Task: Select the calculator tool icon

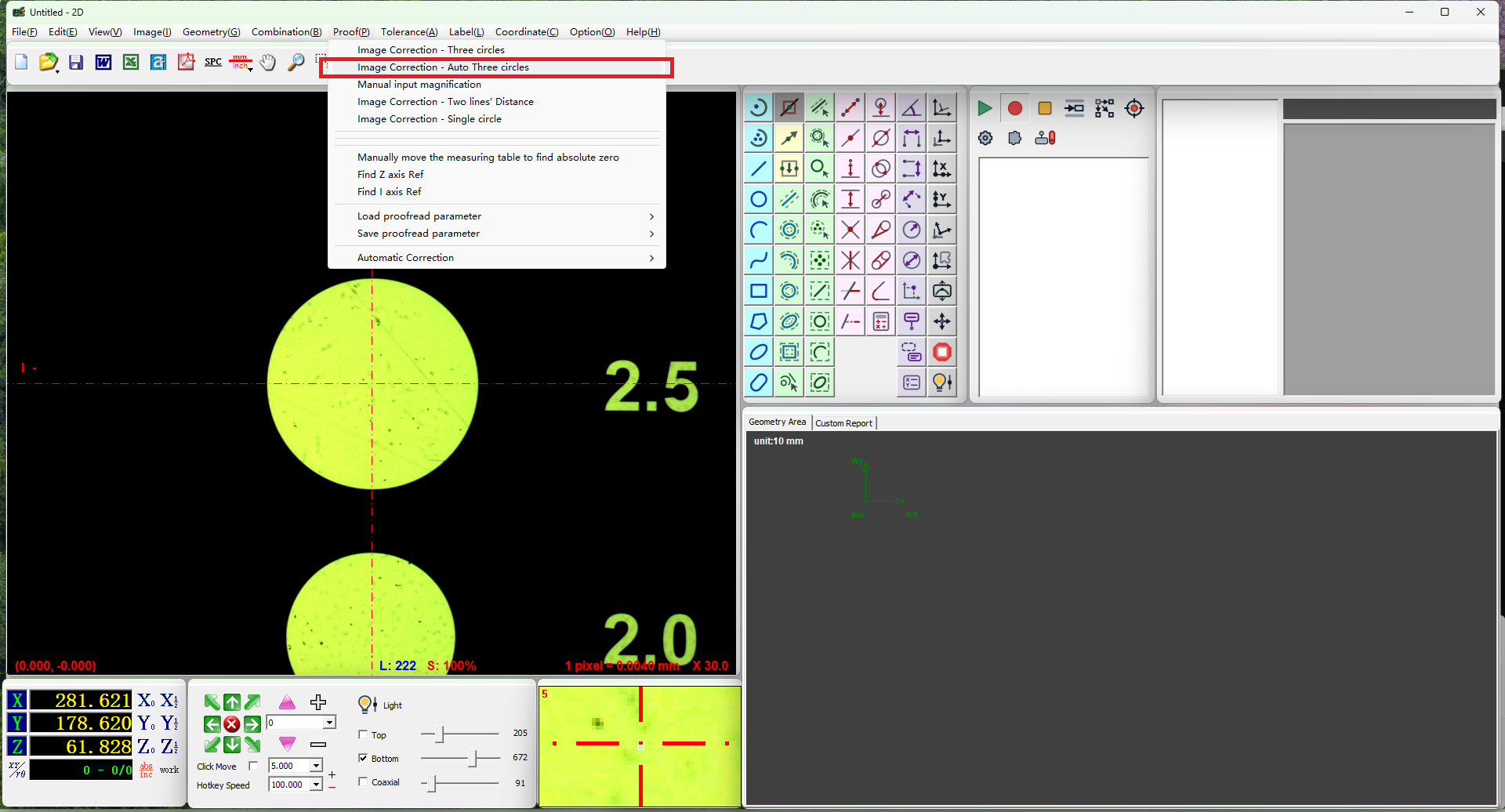Action: point(881,321)
